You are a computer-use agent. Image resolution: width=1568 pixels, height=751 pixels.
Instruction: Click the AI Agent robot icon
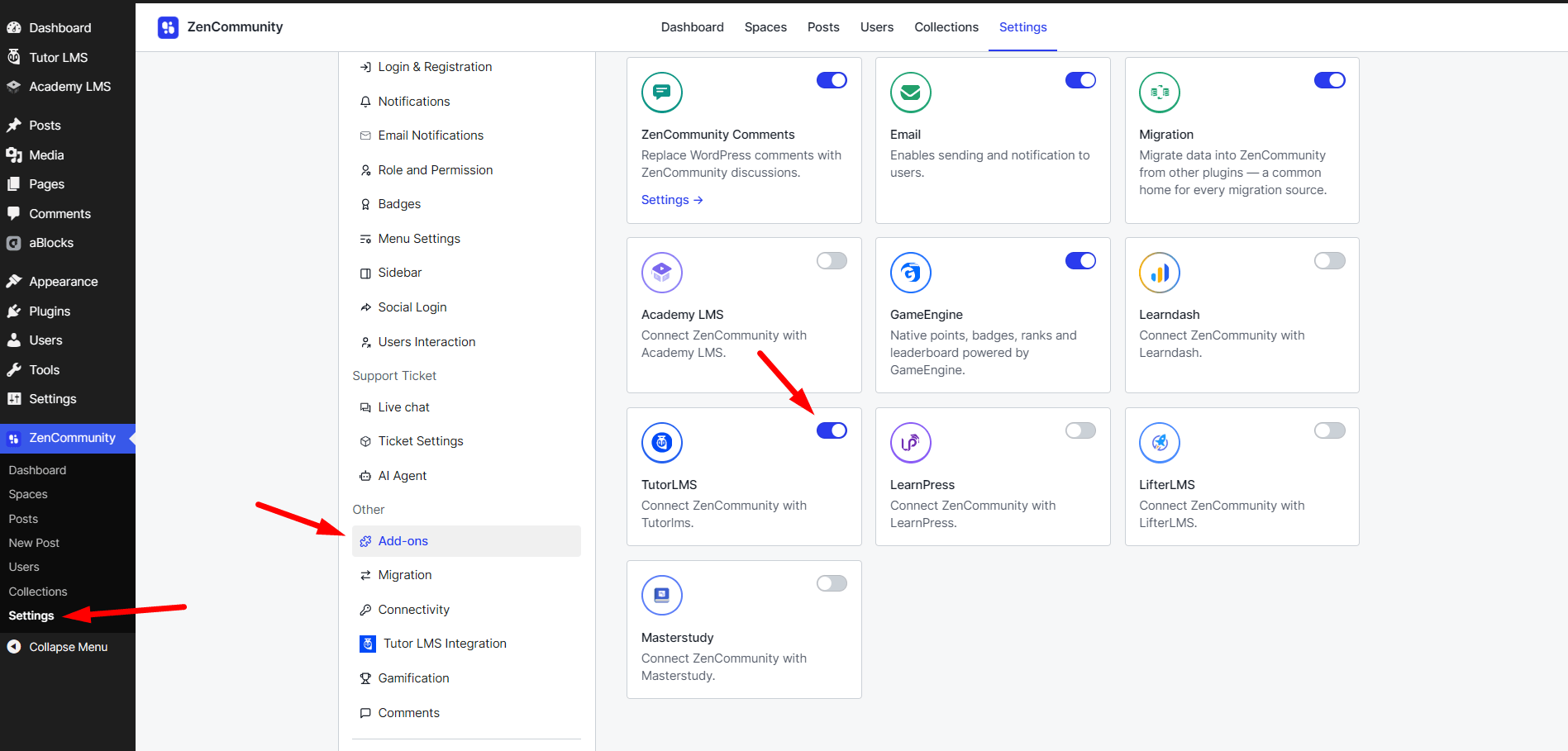(365, 476)
